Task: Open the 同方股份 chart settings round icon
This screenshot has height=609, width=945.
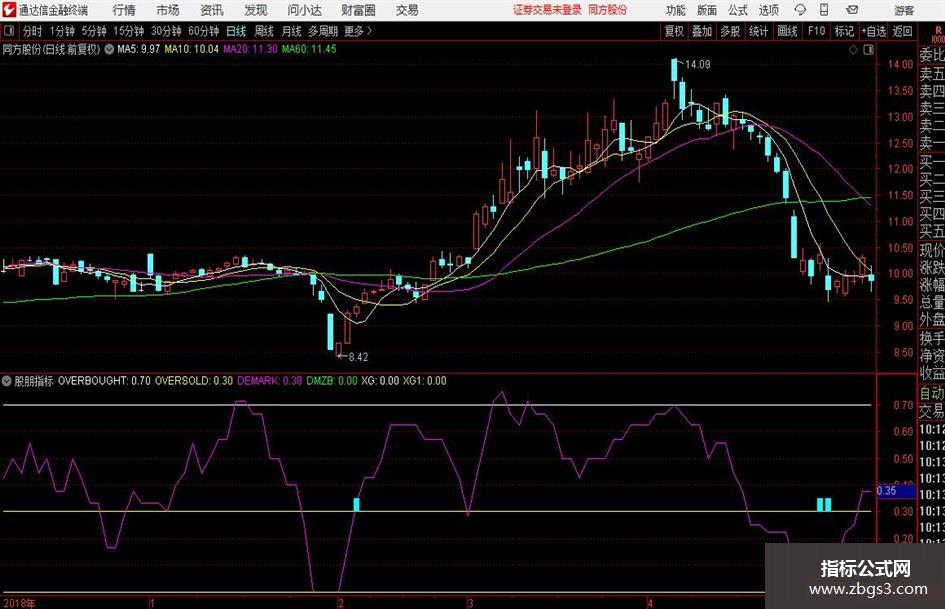Action: tap(109, 49)
